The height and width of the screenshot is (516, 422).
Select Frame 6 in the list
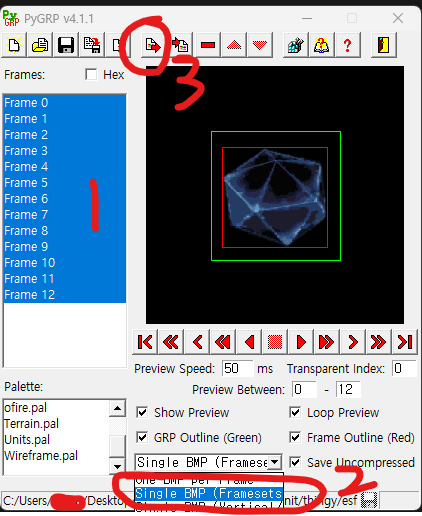point(65,199)
